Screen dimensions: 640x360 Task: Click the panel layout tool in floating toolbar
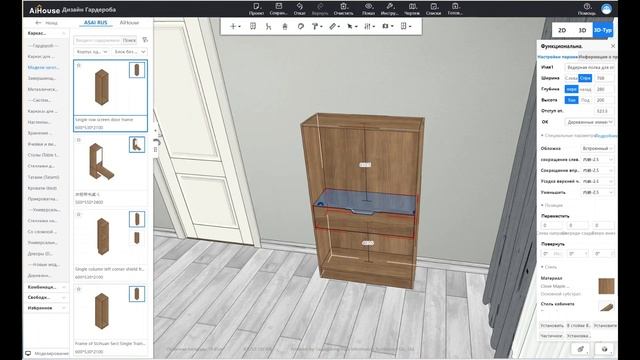pos(253,26)
